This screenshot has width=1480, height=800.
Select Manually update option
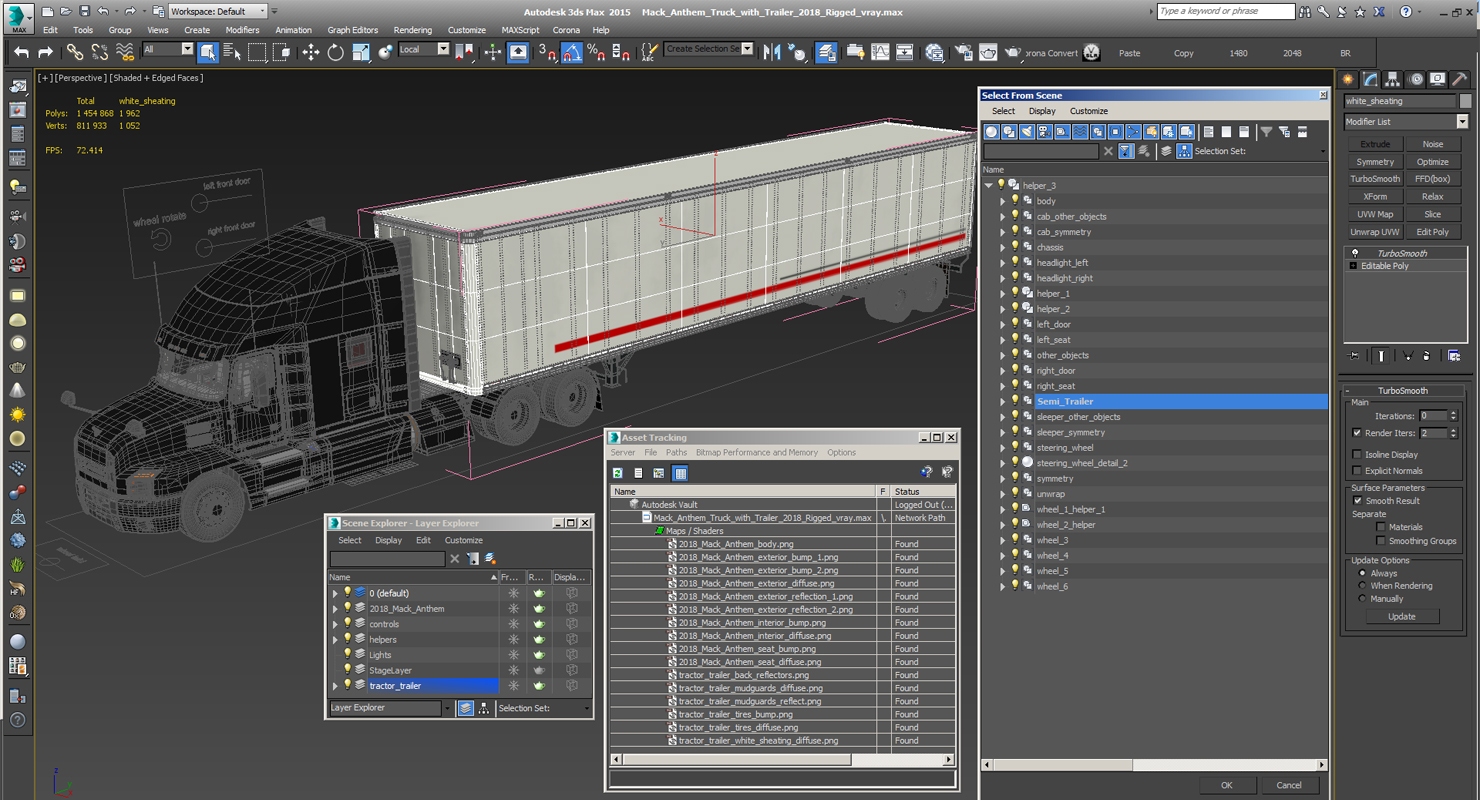[1362, 599]
